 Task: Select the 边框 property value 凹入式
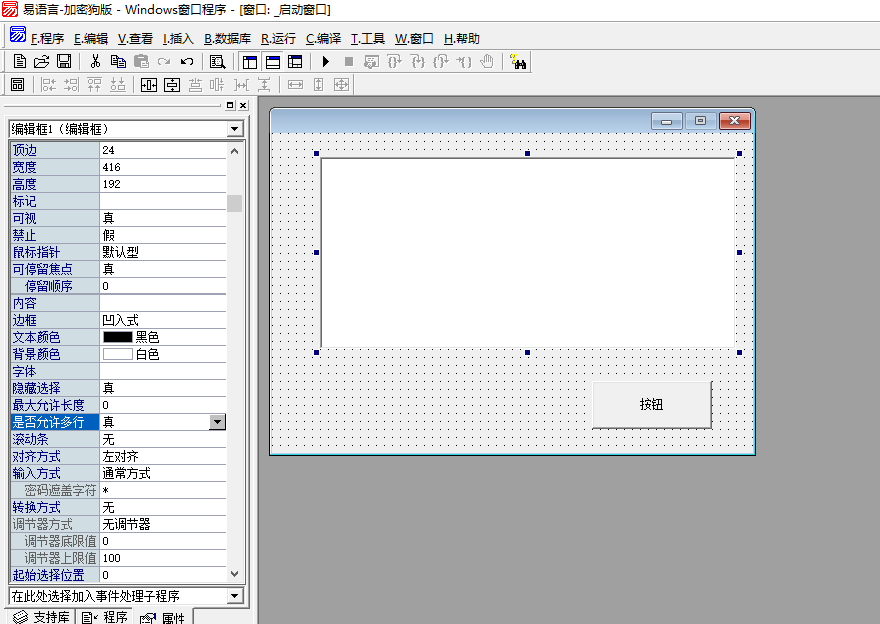click(163, 320)
